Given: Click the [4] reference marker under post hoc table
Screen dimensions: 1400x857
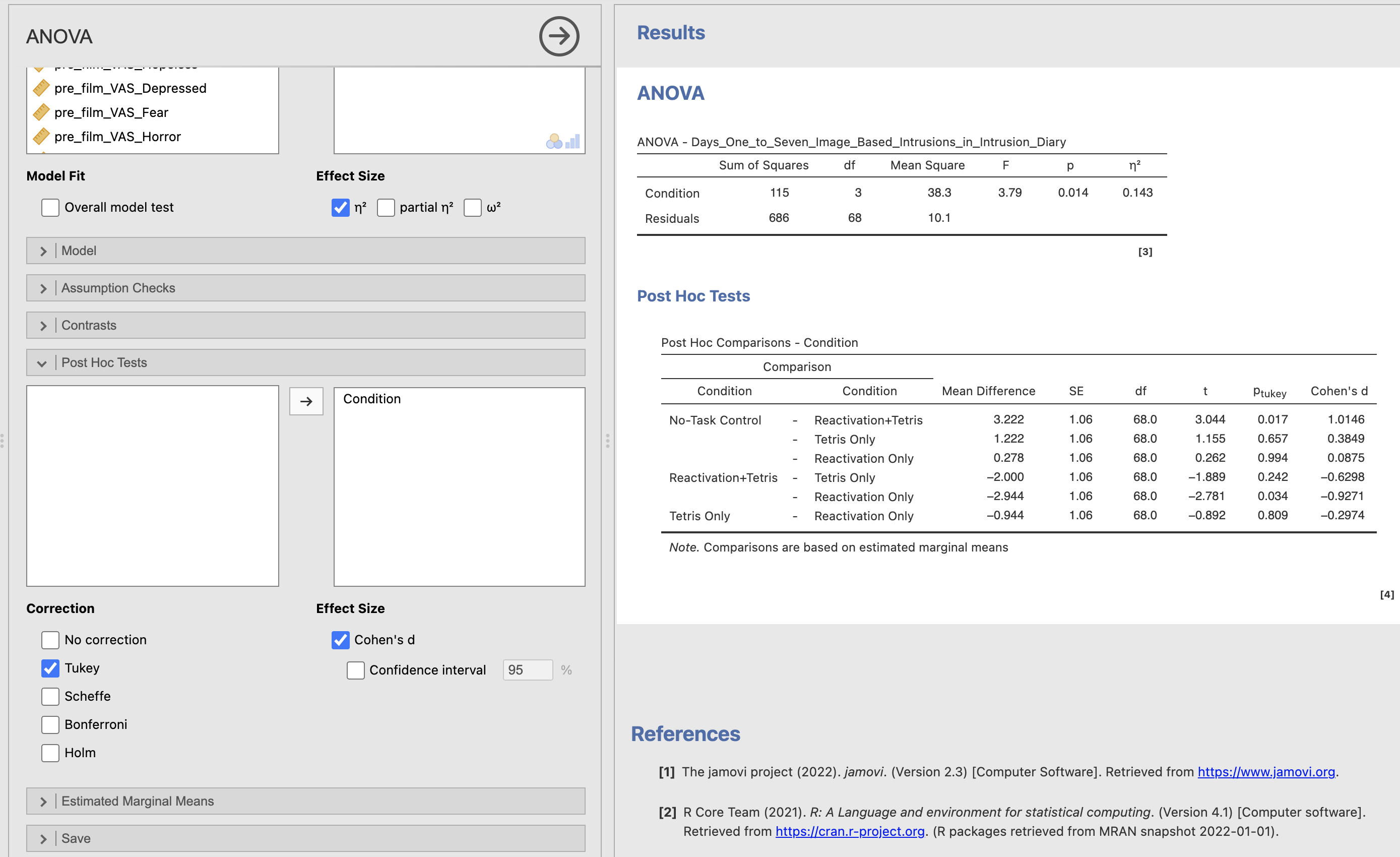Looking at the screenshot, I should [x=1387, y=594].
